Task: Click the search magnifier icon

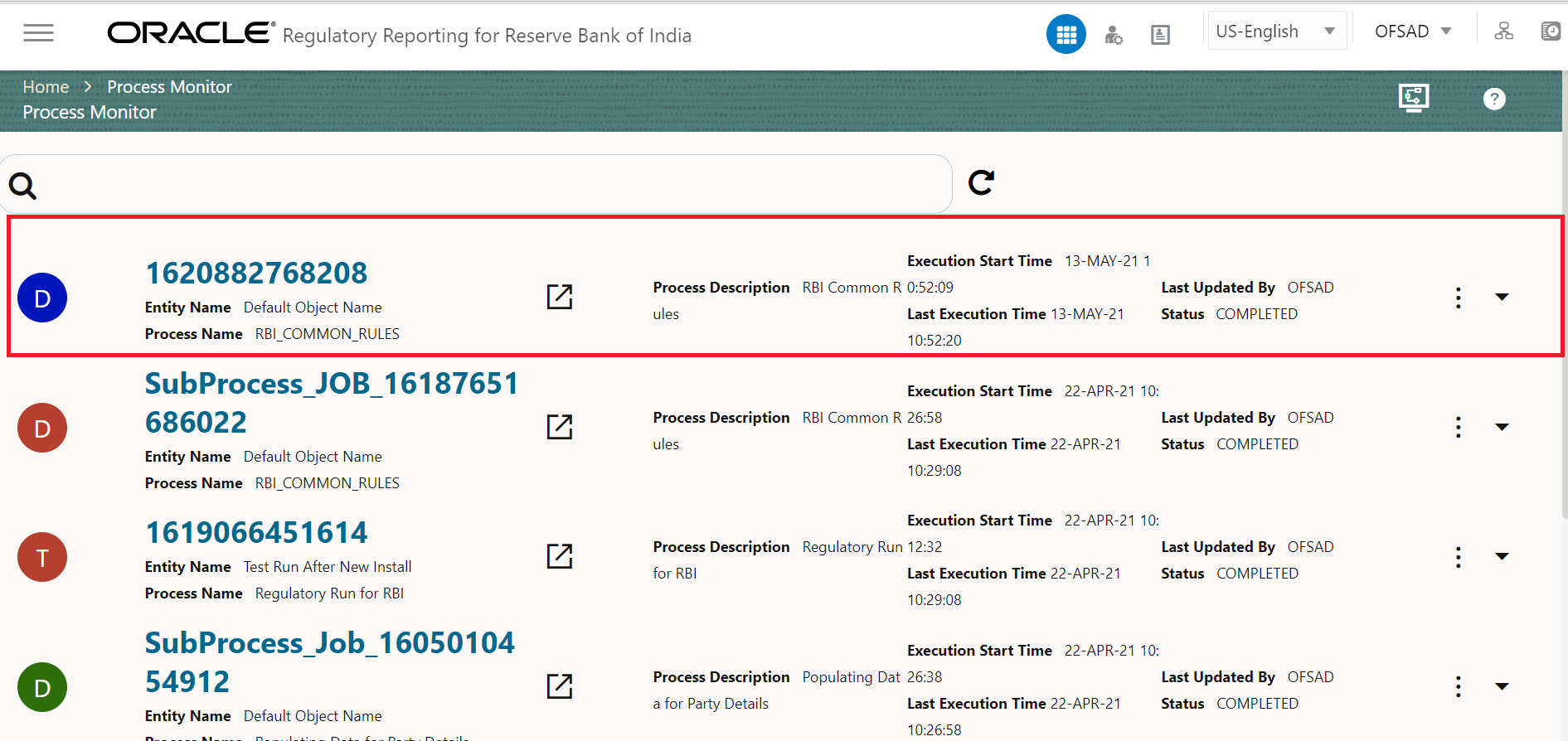Action: 22,186
